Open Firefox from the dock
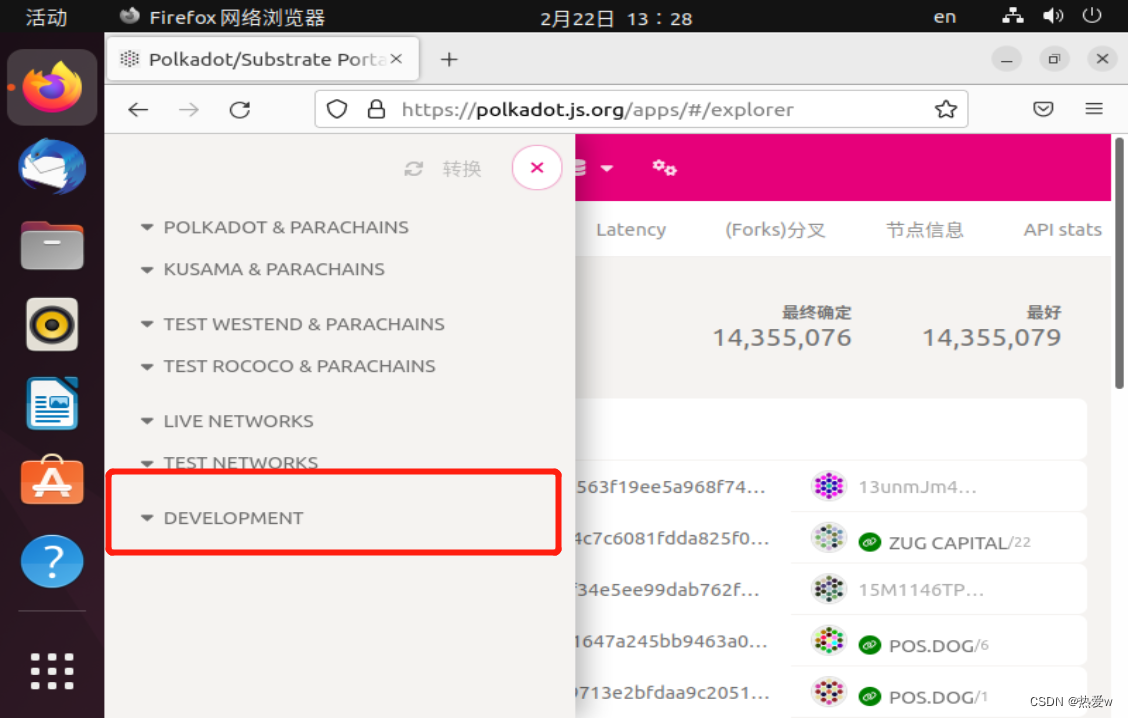The height and width of the screenshot is (718, 1128). [x=53, y=87]
